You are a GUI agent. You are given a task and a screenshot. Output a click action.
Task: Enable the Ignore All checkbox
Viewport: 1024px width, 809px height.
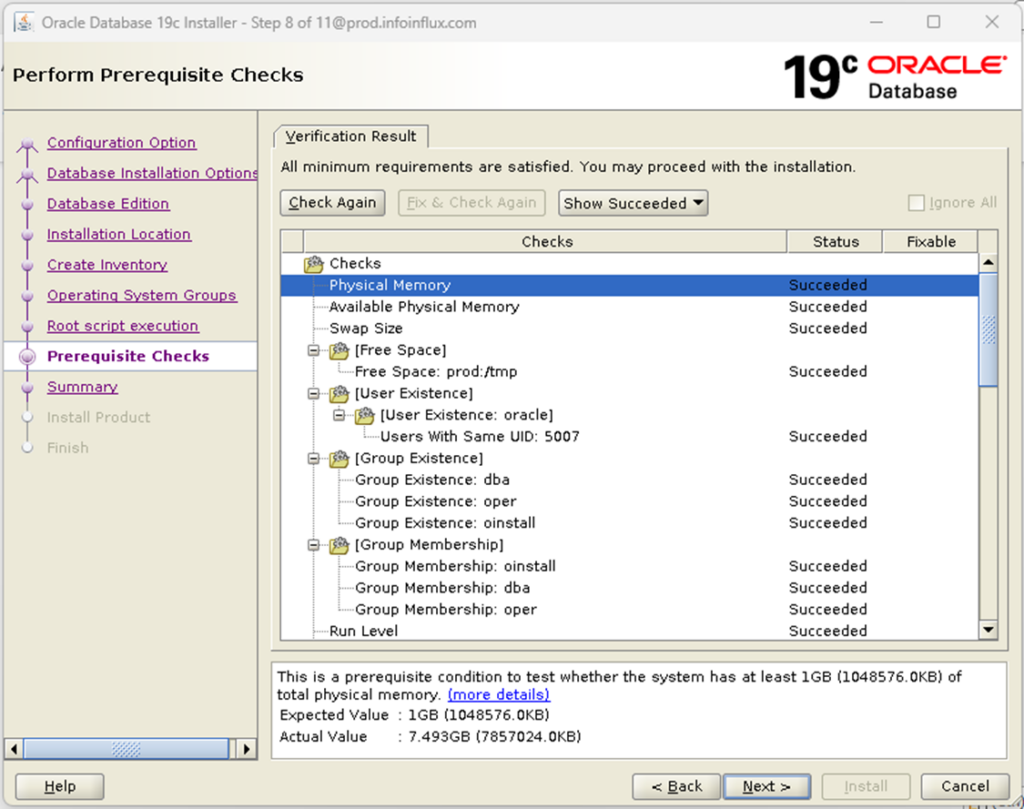point(916,202)
